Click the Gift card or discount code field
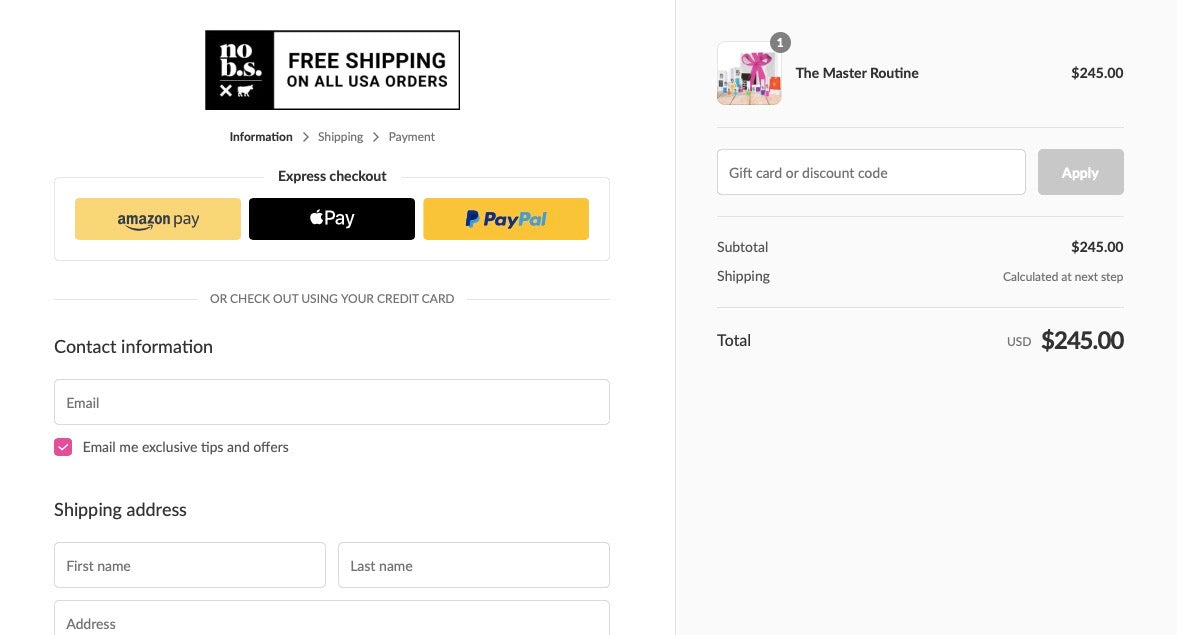 [x=871, y=172]
